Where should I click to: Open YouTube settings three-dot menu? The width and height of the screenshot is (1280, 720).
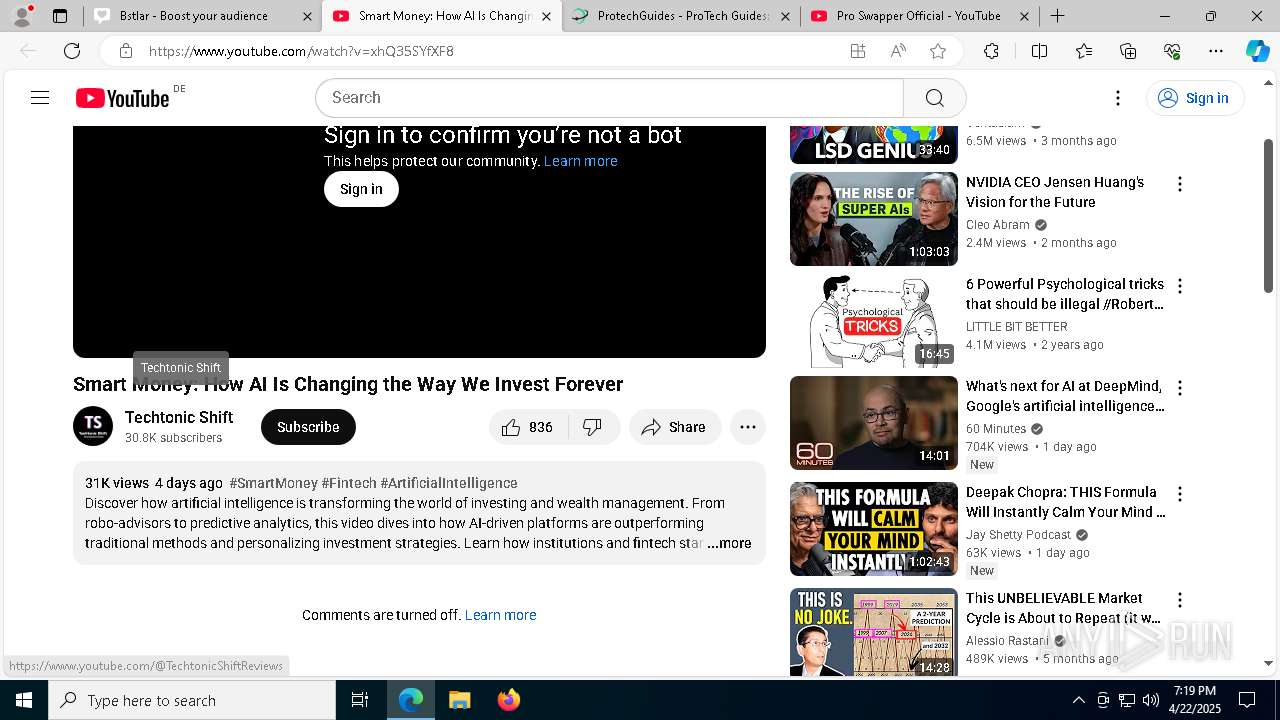coord(1118,98)
